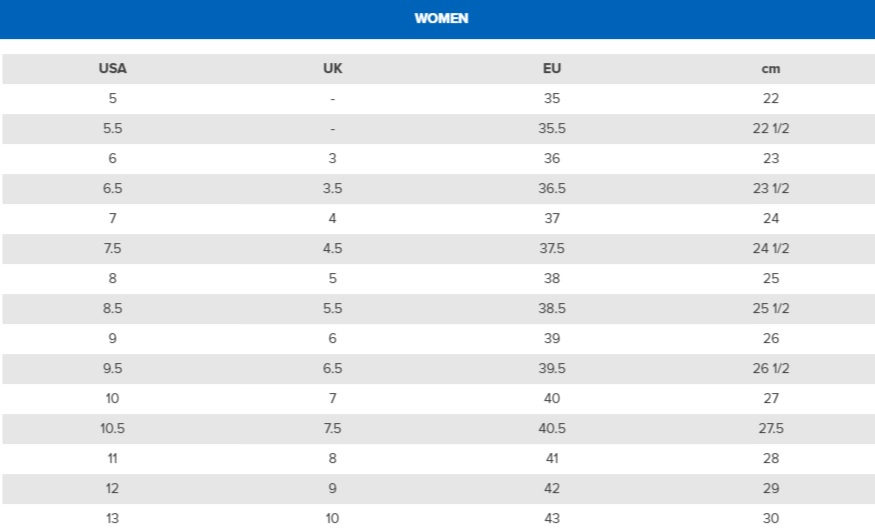Click the WOMEN header banner

pos(438,19)
